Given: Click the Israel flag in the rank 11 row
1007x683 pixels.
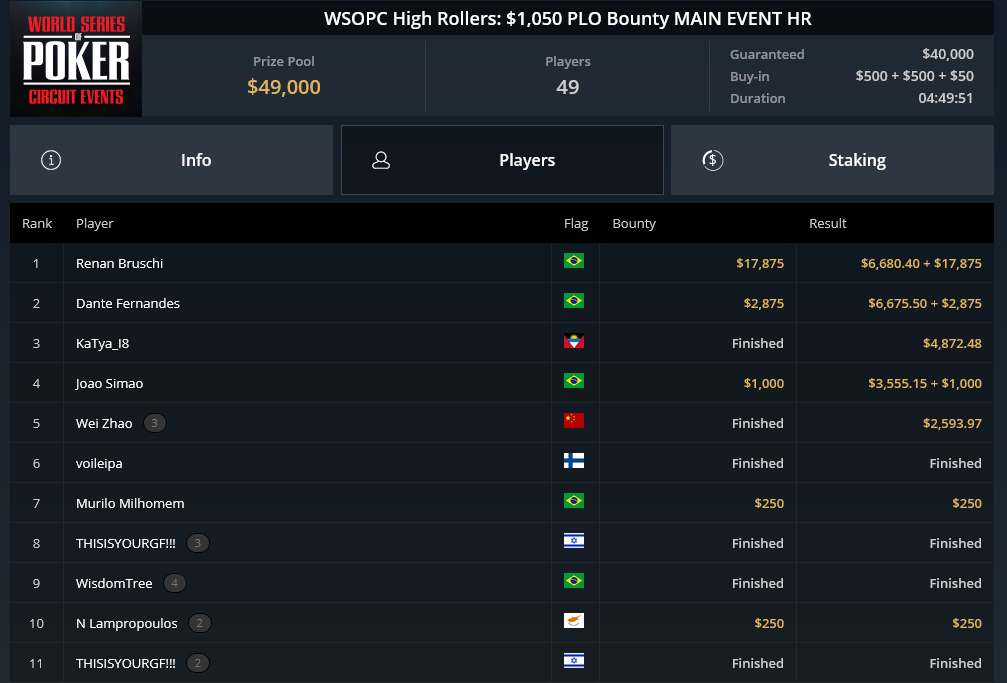Looking at the screenshot, I should point(574,661).
